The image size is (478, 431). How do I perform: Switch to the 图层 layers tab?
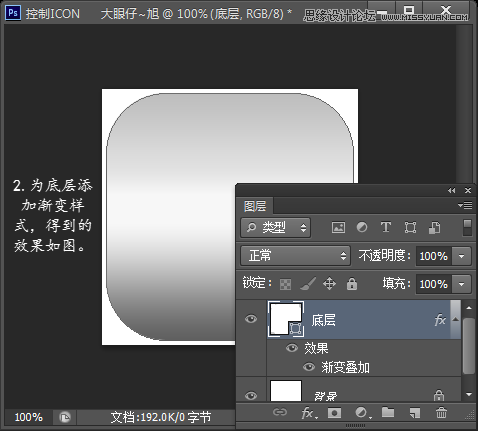(x=255, y=206)
